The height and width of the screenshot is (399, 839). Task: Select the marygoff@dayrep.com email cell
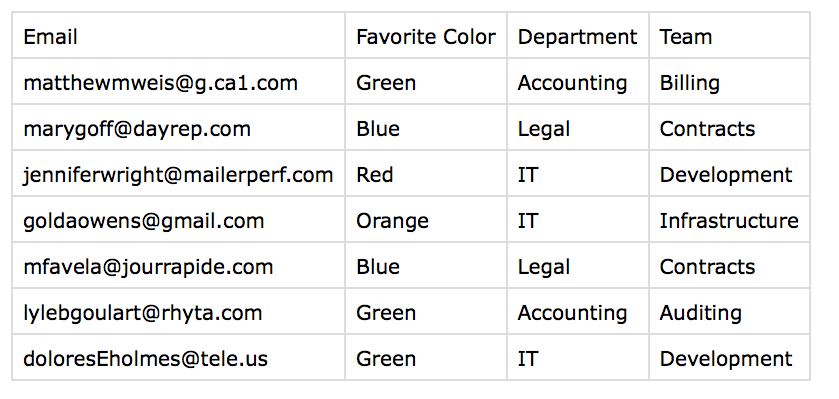[x=178, y=127]
